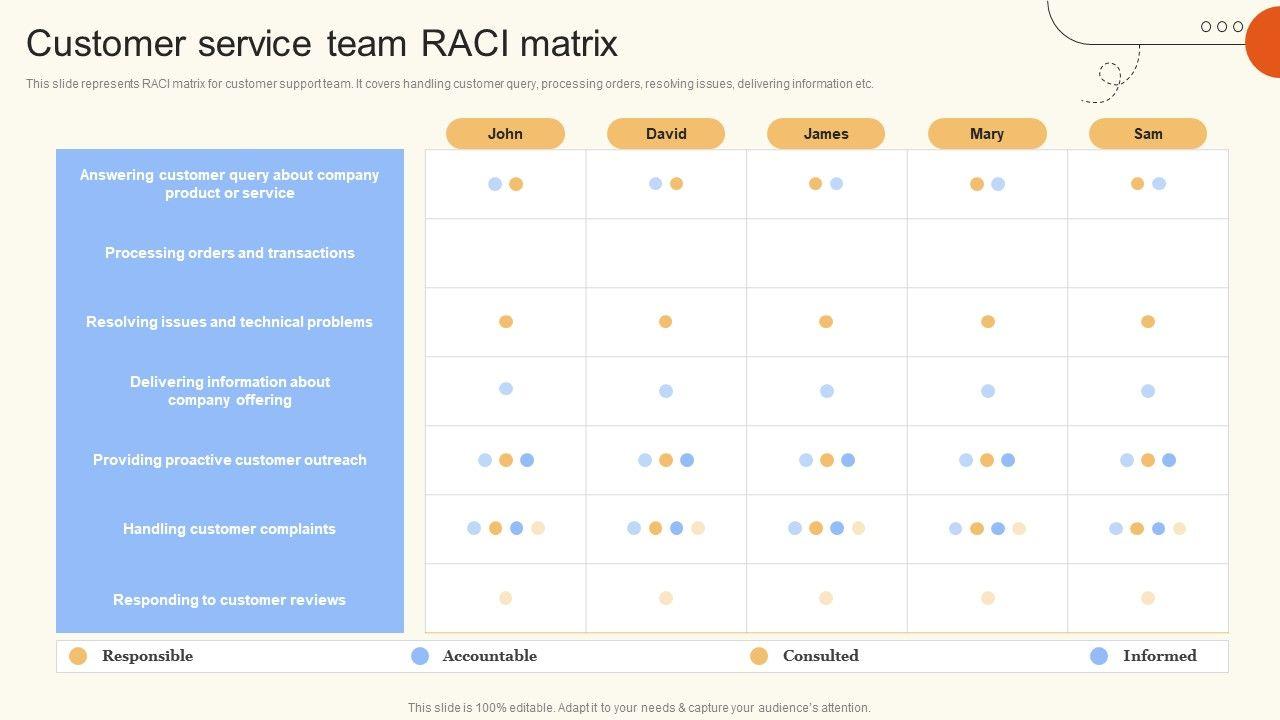
Task: Click the 'Accountable' legend label
Action: click(x=490, y=656)
